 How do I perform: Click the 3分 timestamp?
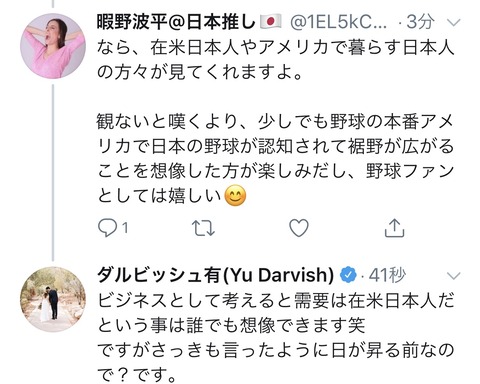tap(421, 22)
